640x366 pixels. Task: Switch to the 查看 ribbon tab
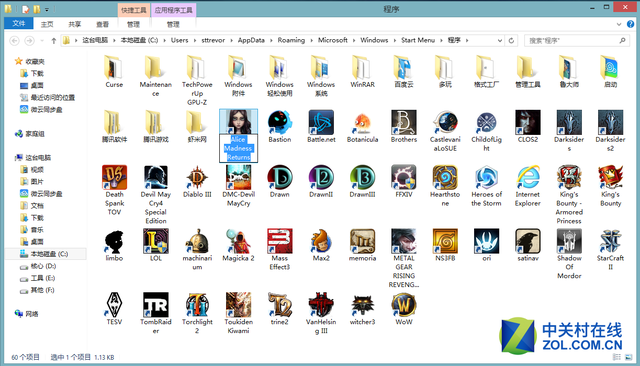[102, 24]
